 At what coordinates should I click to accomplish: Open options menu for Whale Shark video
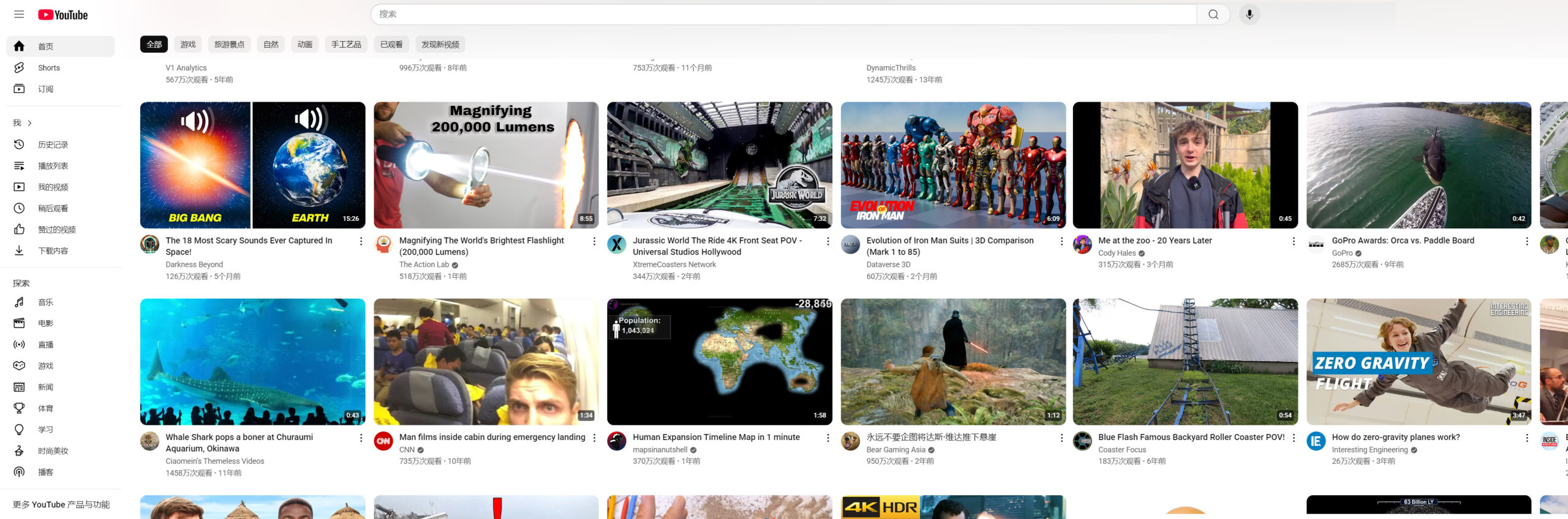point(361,438)
